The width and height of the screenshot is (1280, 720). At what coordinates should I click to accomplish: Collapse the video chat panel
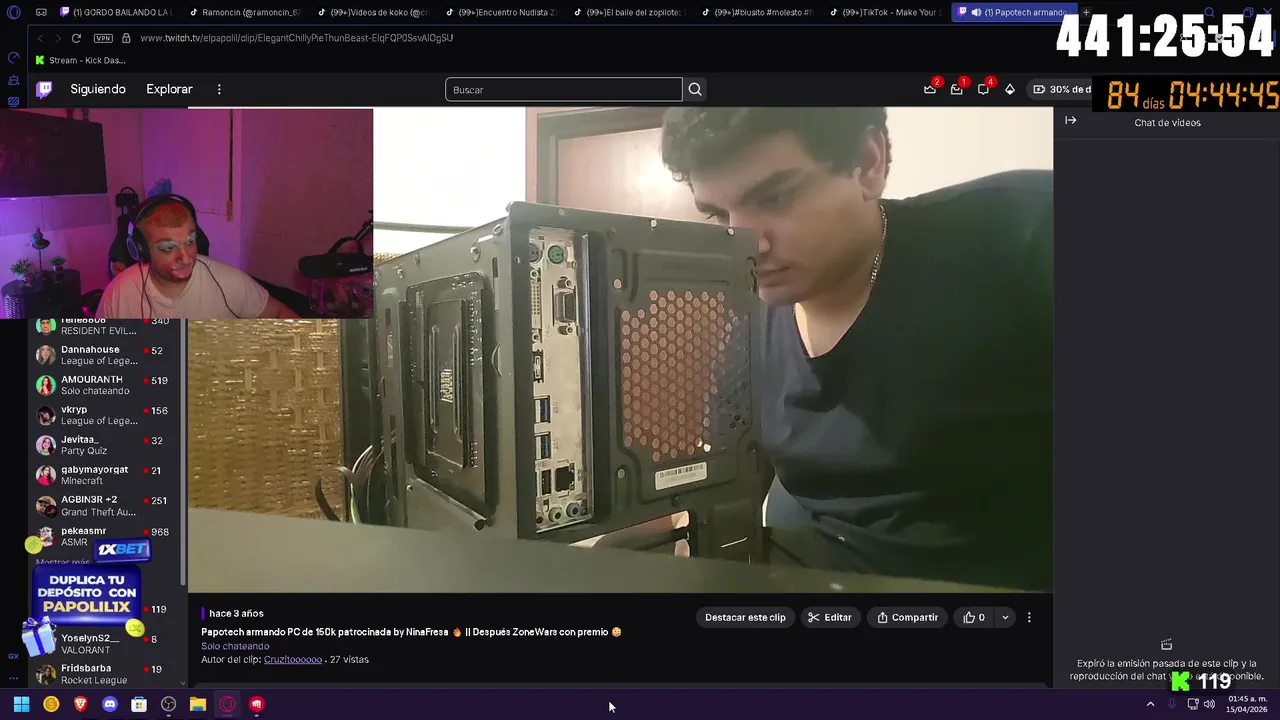[1070, 120]
